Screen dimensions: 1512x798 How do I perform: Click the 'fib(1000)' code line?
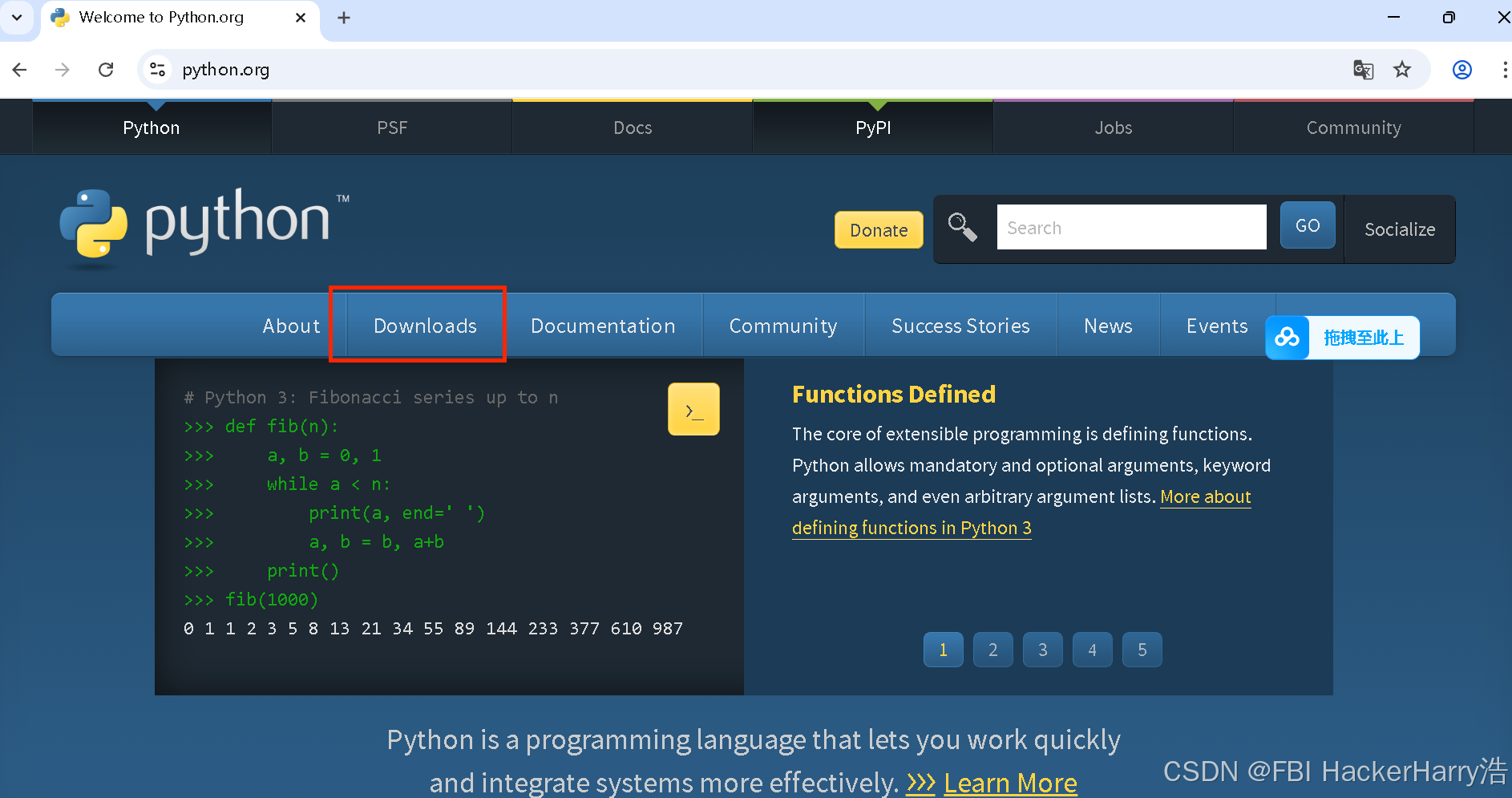click(272, 599)
